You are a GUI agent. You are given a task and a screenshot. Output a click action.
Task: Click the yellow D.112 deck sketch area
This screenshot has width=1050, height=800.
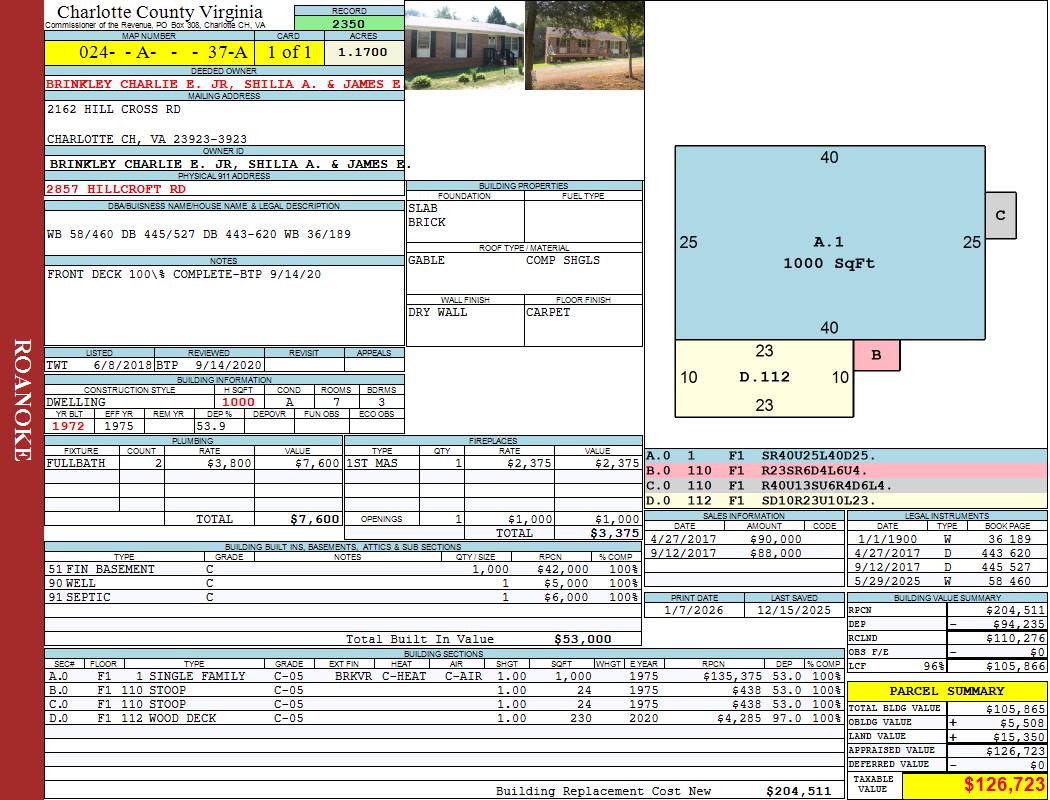pos(764,378)
